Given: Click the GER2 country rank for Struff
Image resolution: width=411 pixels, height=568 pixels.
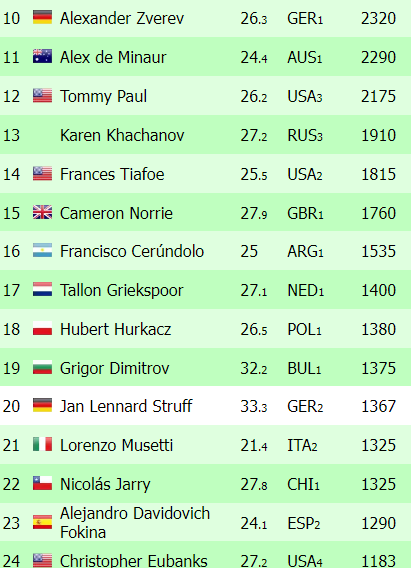Looking at the screenshot, I should [305, 406].
